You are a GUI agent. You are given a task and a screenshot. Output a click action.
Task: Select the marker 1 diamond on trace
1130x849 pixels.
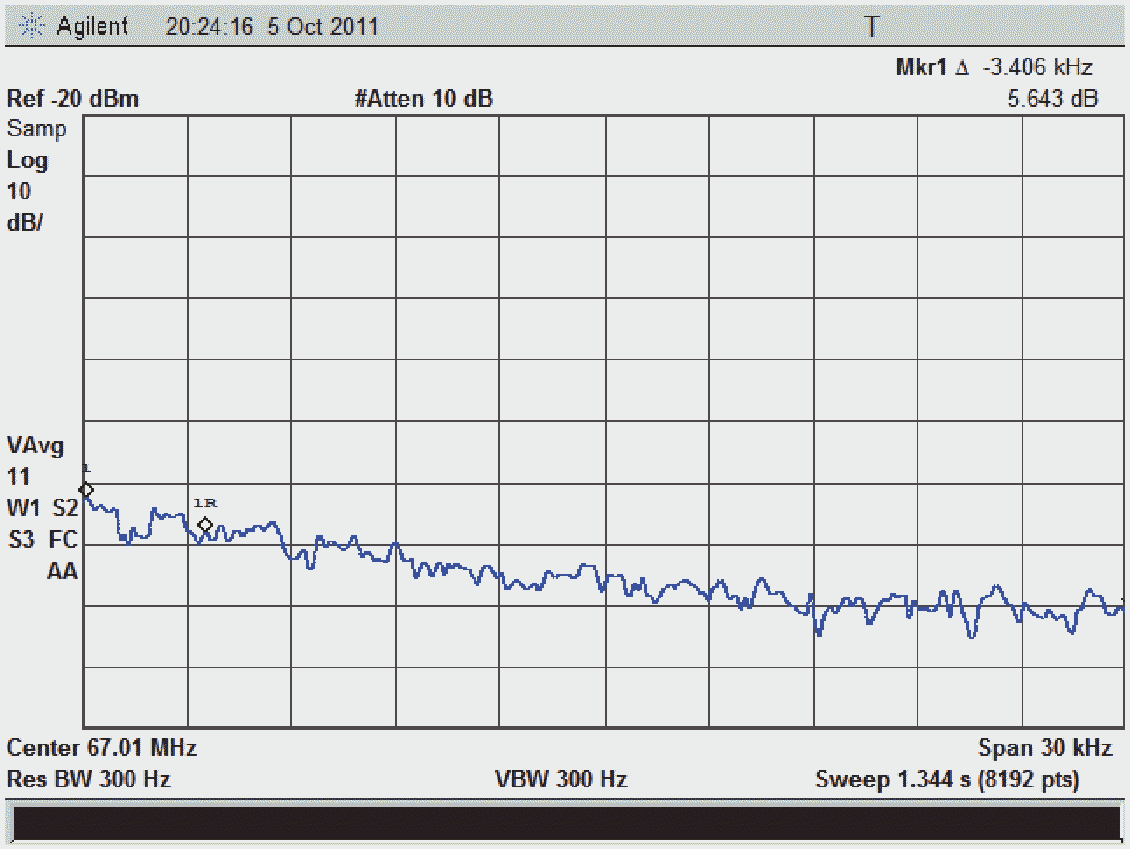pos(86,489)
